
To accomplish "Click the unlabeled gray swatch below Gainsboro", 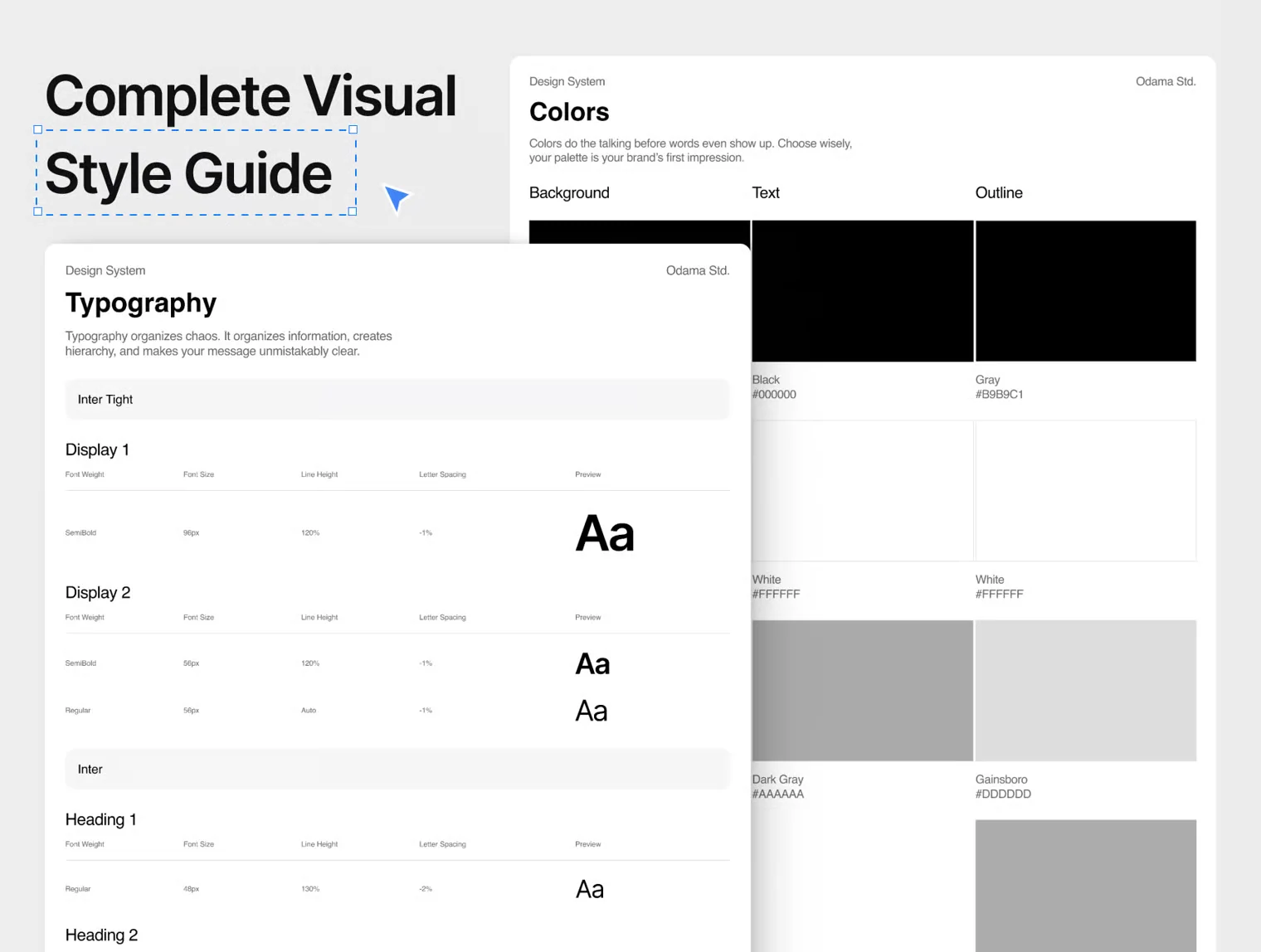I will click(x=1085, y=886).
